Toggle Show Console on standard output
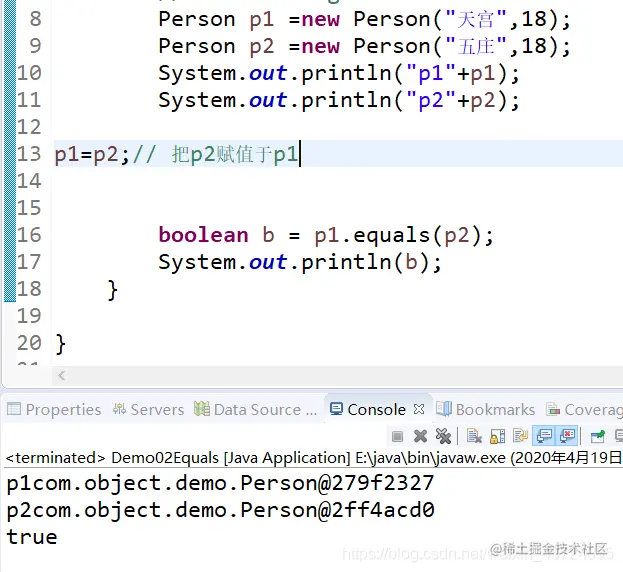 (x=544, y=436)
